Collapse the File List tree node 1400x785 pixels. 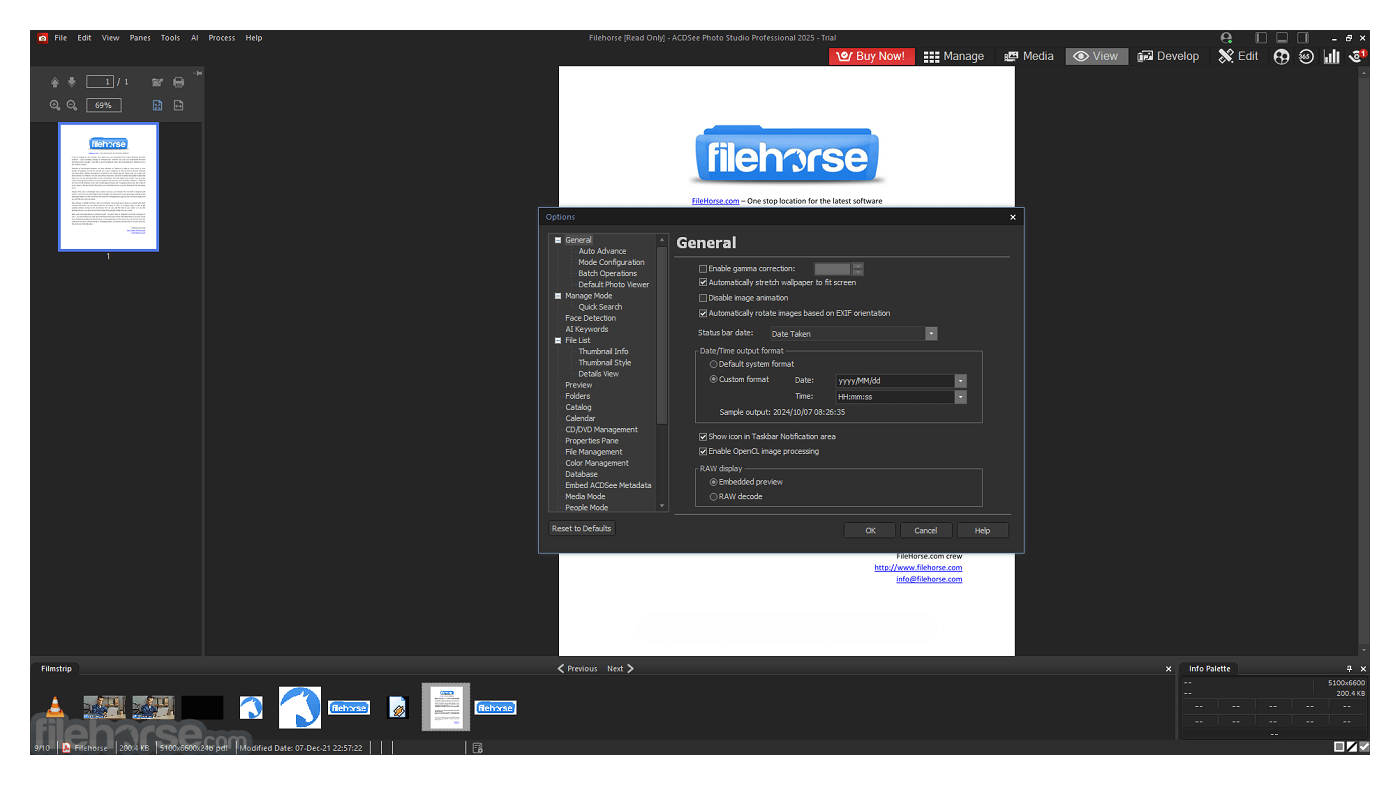click(x=558, y=340)
